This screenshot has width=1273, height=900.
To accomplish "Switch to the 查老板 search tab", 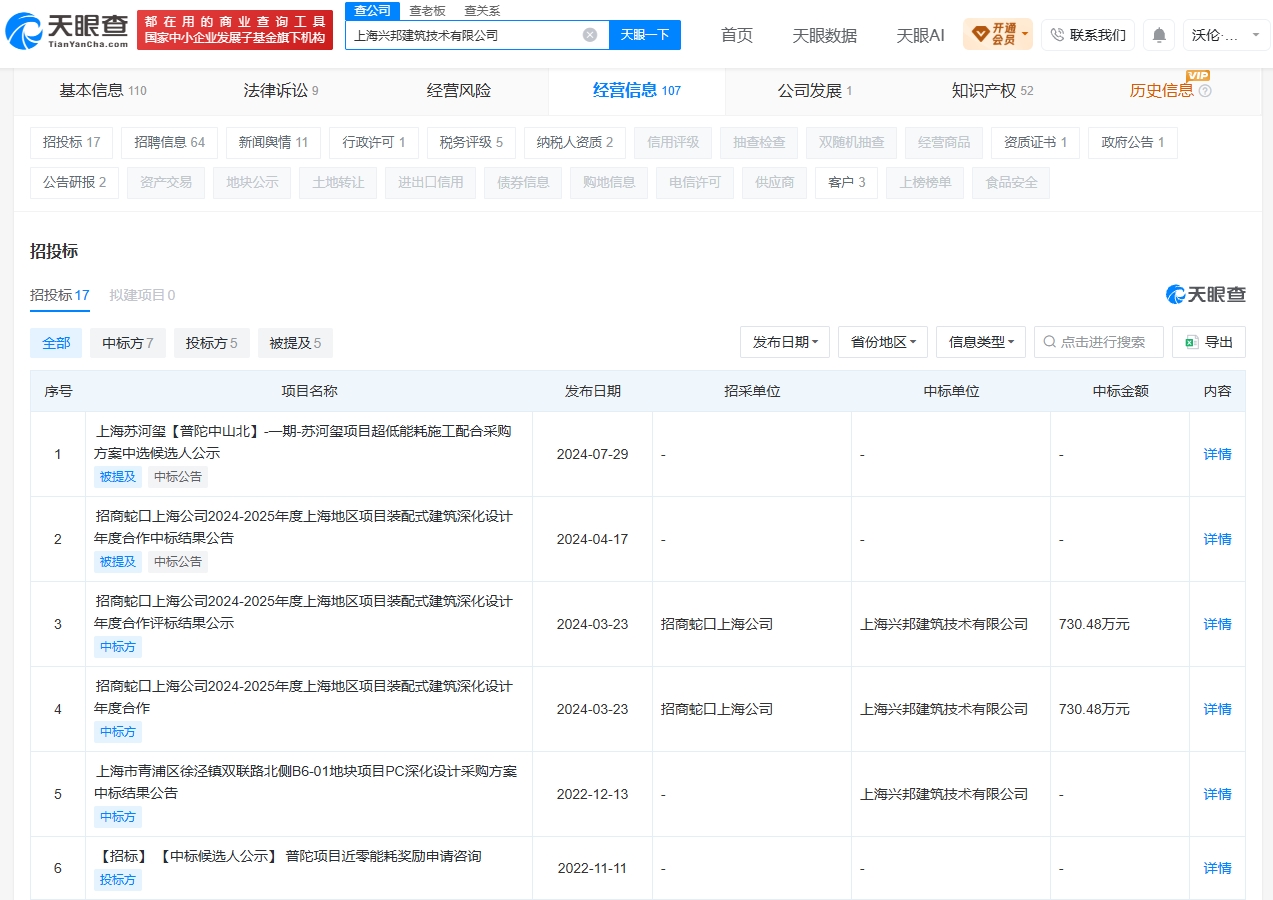I will [x=427, y=11].
